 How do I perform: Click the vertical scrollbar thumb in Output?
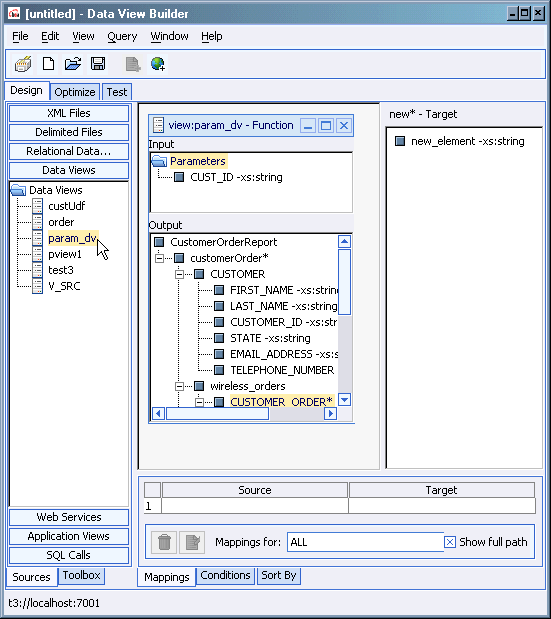coord(345,282)
